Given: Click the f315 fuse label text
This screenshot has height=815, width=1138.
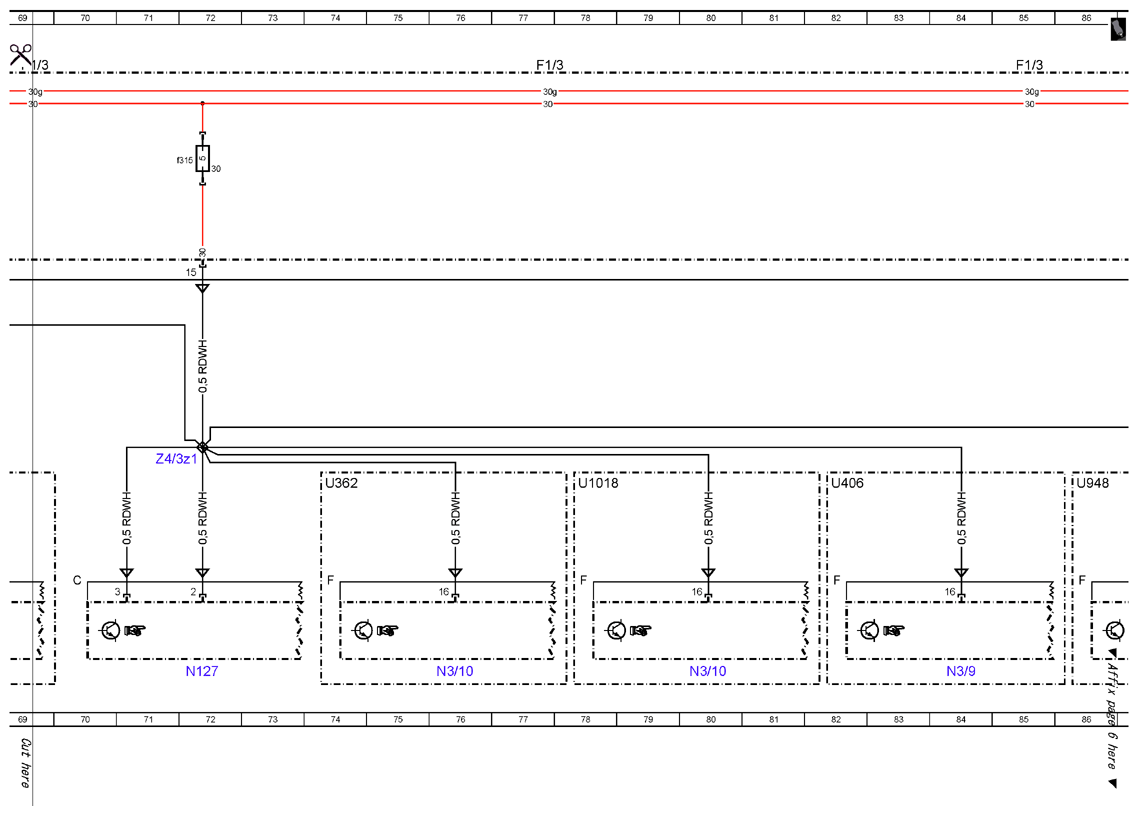Looking at the screenshot, I should pos(184,160).
